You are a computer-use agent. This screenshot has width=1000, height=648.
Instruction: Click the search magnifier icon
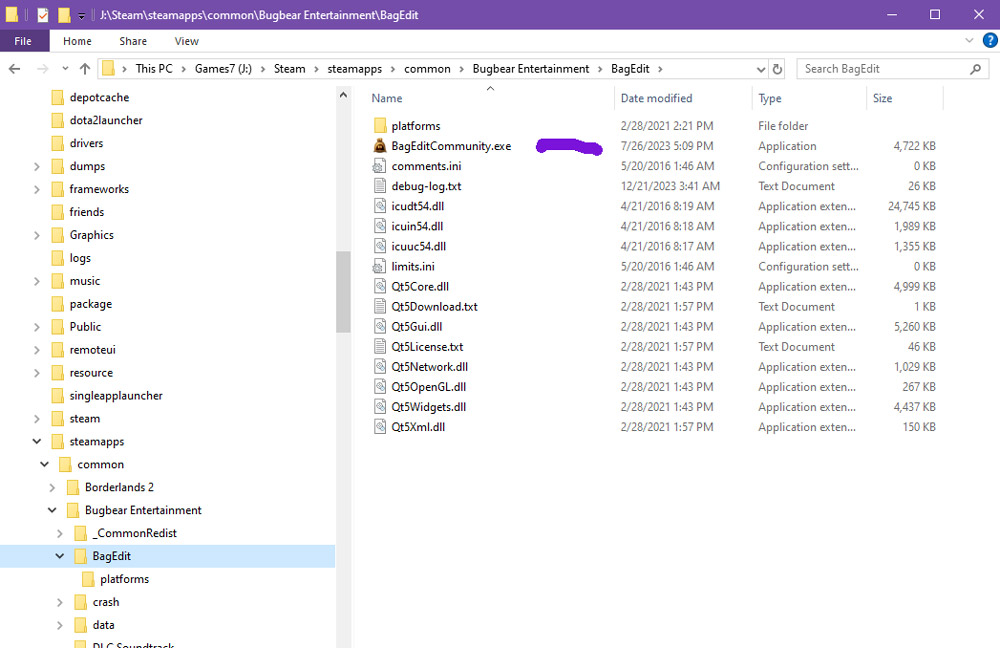976,69
